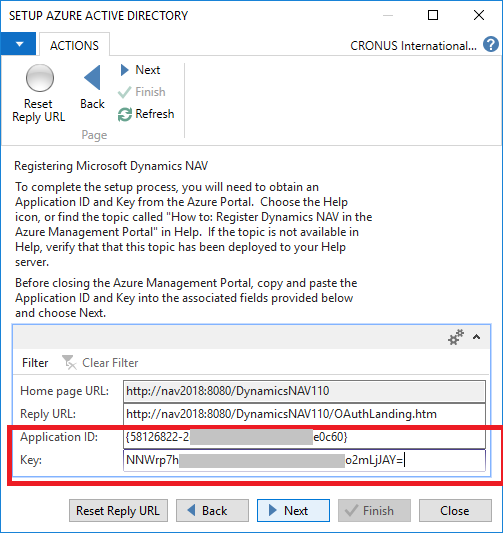Click Next in the ribbon Page group

point(140,70)
